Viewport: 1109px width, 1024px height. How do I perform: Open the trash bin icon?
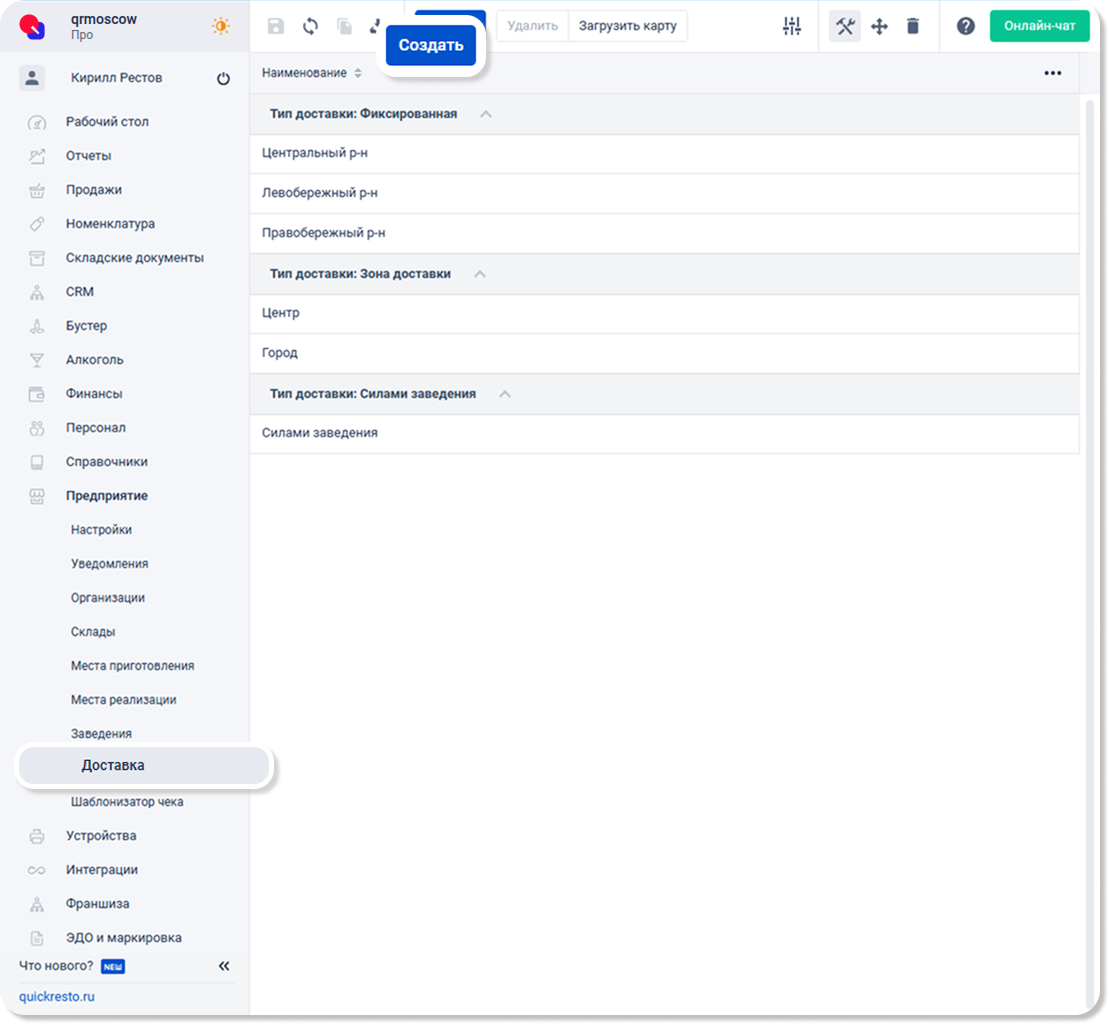click(x=913, y=26)
